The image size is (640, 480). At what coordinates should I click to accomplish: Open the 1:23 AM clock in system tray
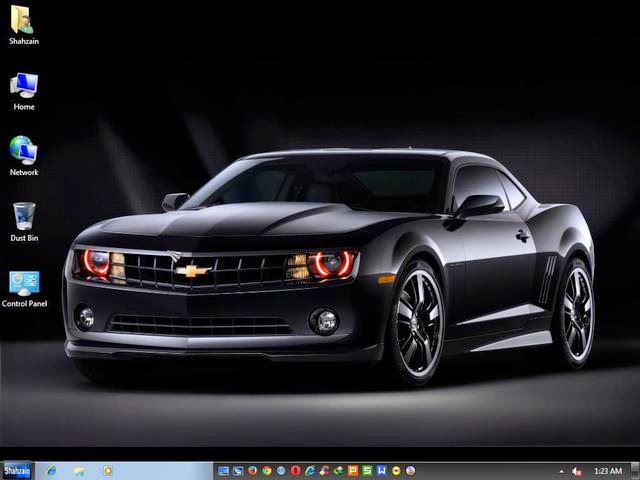(608, 471)
